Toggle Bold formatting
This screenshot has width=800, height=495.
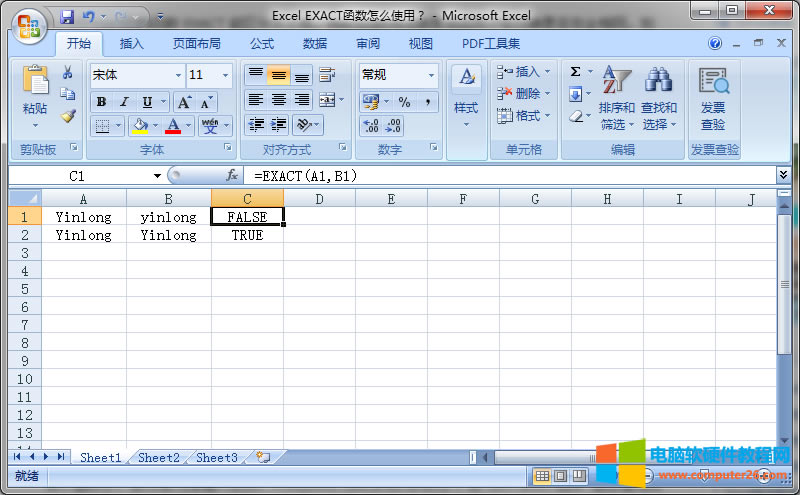point(102,102)
